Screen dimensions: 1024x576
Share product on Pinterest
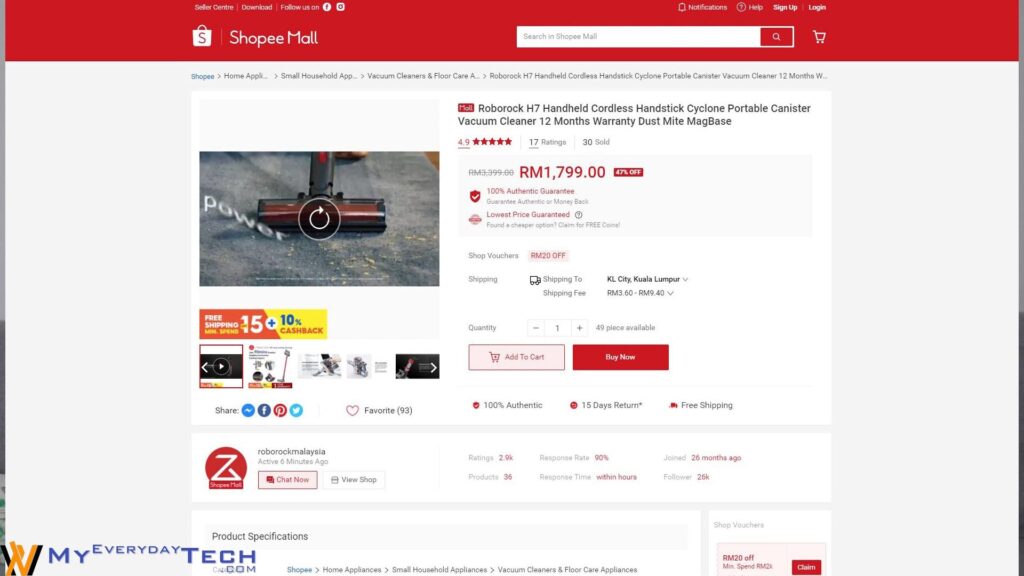tap(280, 410)
